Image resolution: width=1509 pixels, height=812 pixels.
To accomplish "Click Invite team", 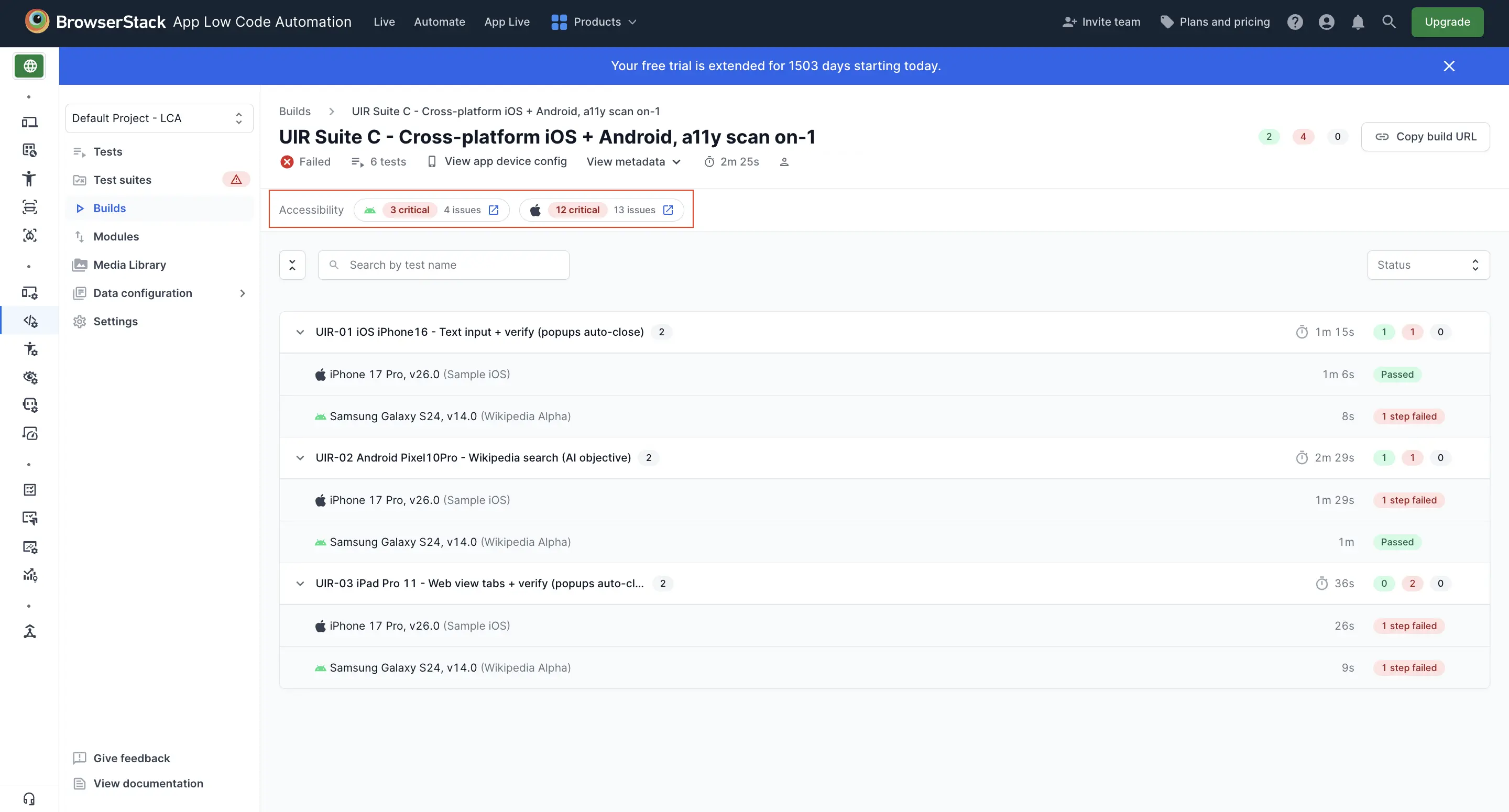I will 1101,21.
